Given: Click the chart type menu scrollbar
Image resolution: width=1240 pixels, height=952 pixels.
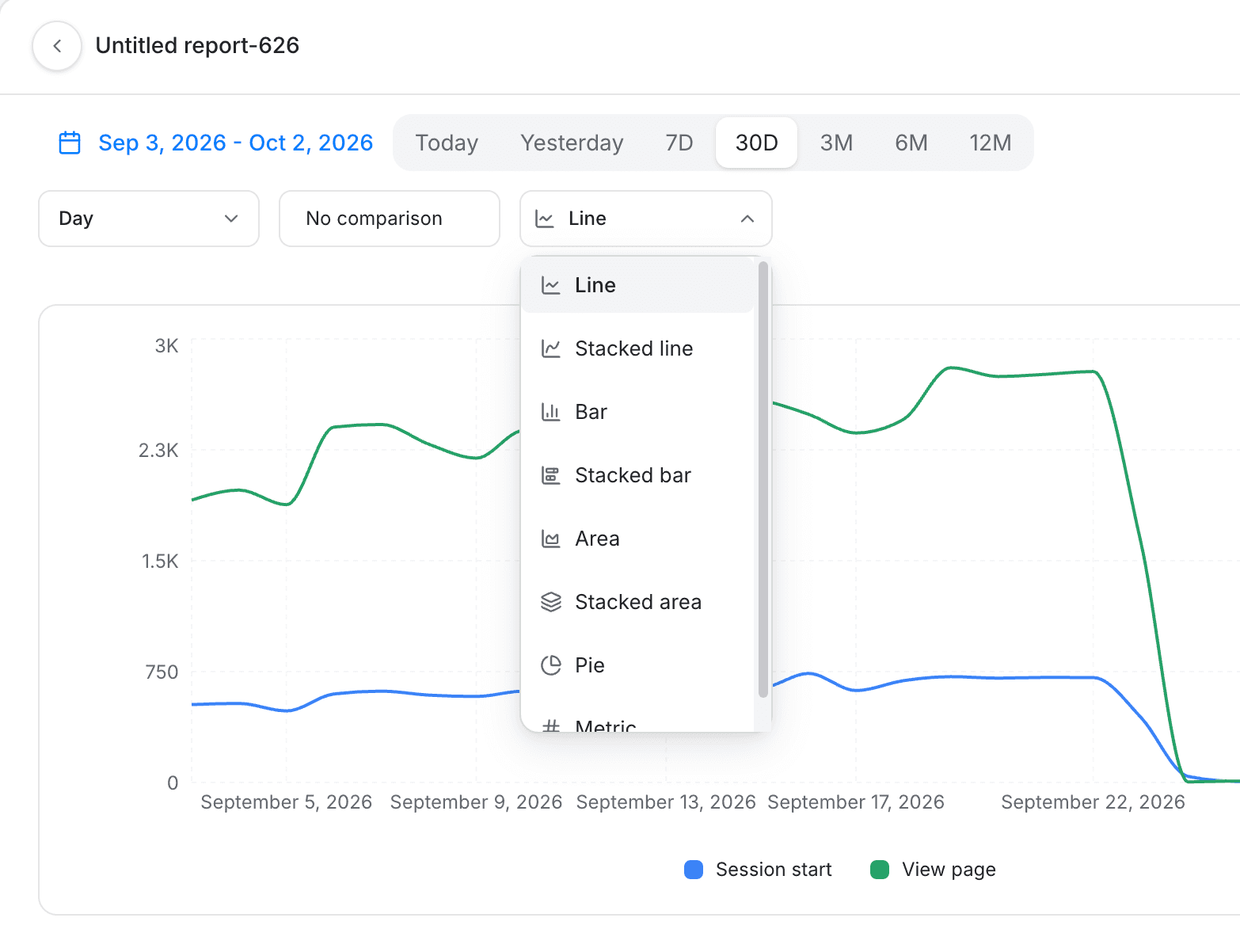Looking at the screenshot, I should [763, 479].
